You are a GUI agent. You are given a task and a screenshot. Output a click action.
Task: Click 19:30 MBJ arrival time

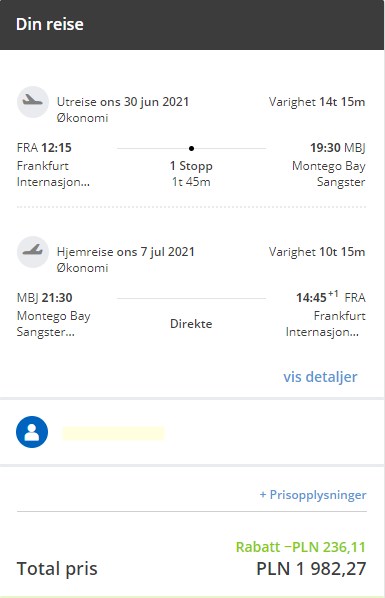(x=338, y=148)
